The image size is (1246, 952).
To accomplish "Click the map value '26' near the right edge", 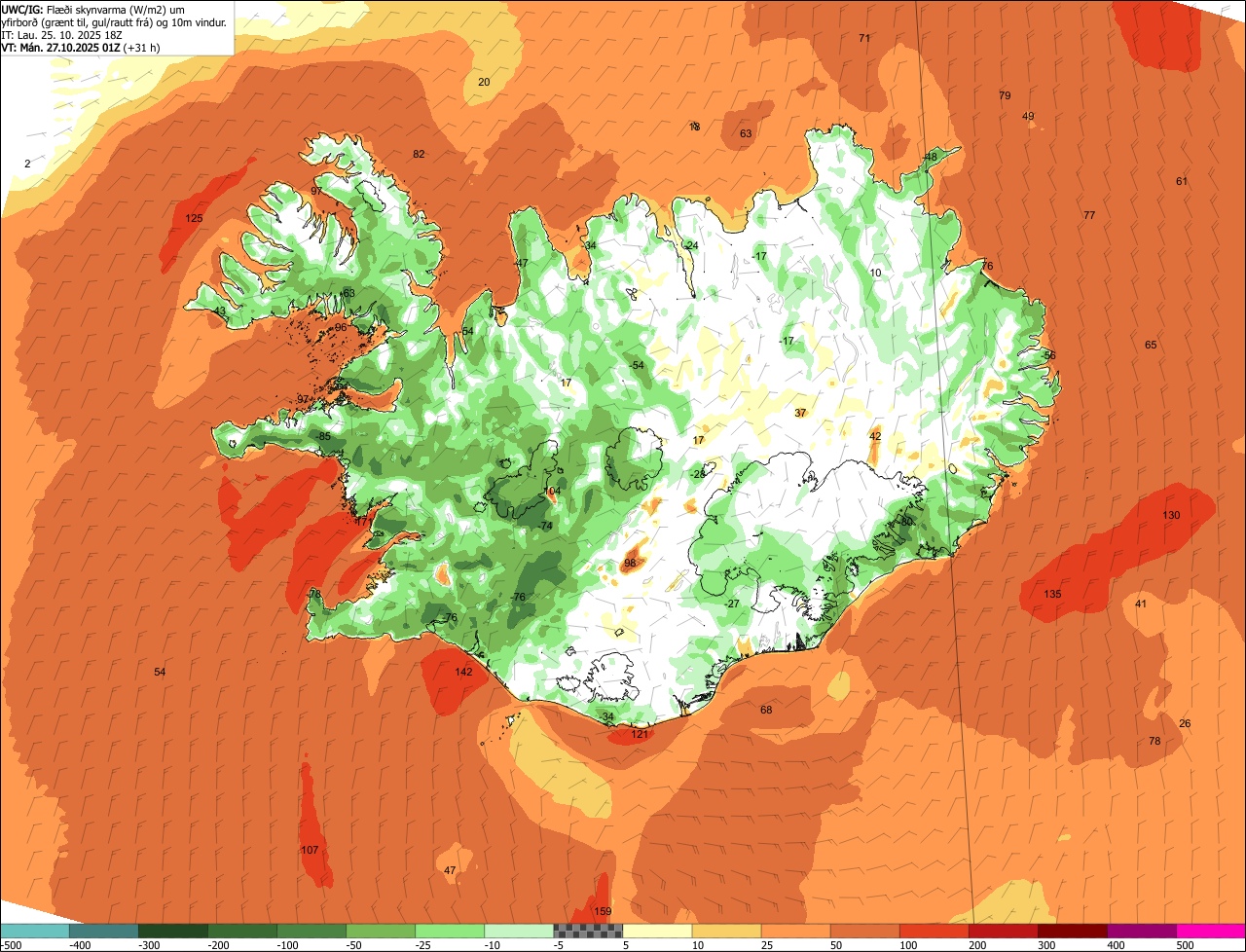I will click(1185, 723).
